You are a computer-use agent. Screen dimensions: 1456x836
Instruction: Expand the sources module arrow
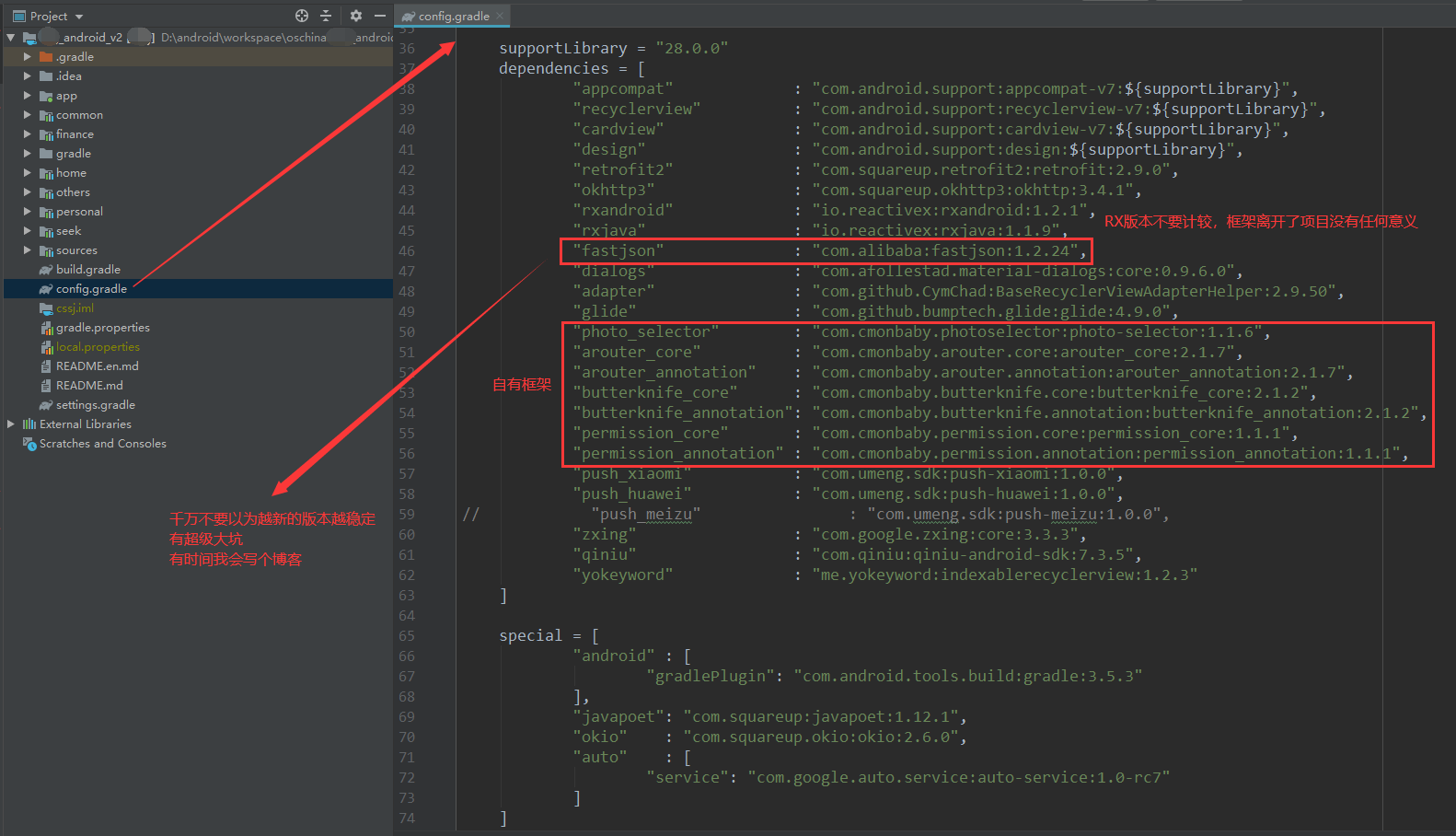click(x=28, y=250)
